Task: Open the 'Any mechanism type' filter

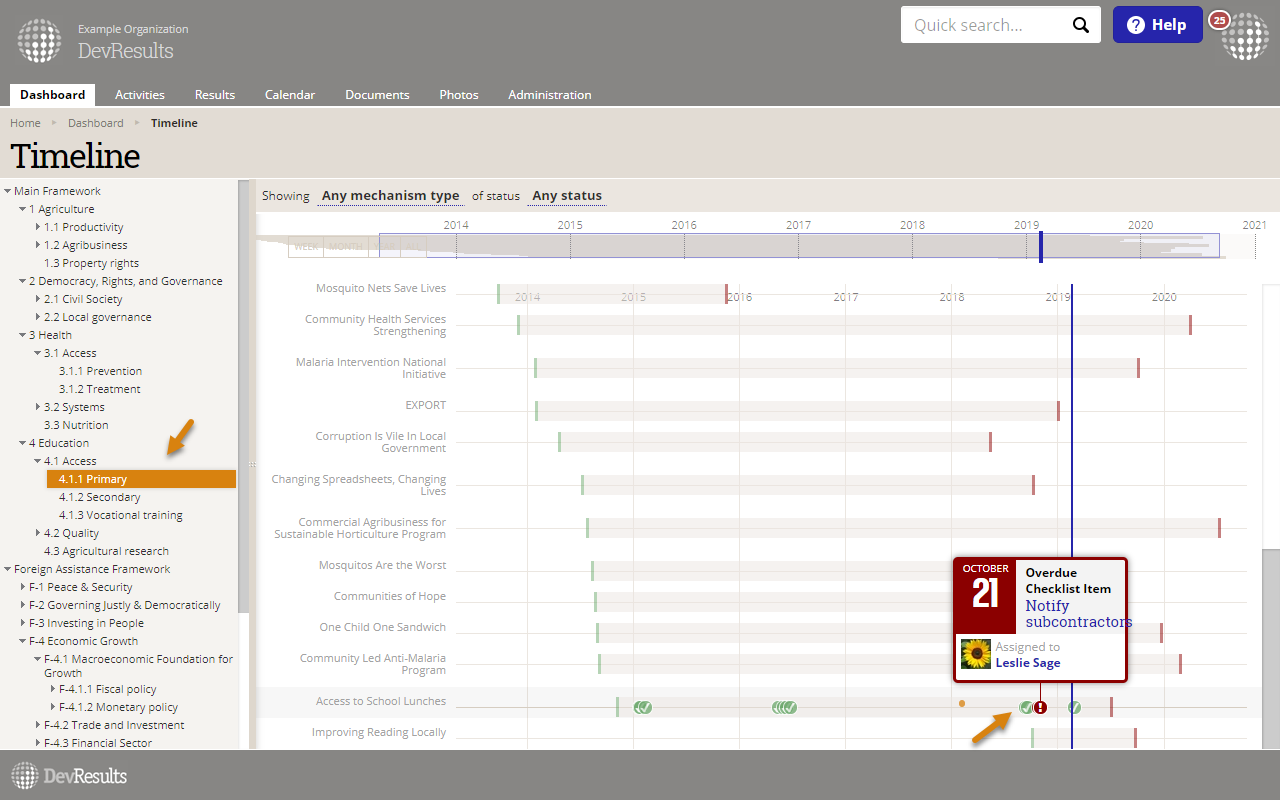Action: point(391,196)
